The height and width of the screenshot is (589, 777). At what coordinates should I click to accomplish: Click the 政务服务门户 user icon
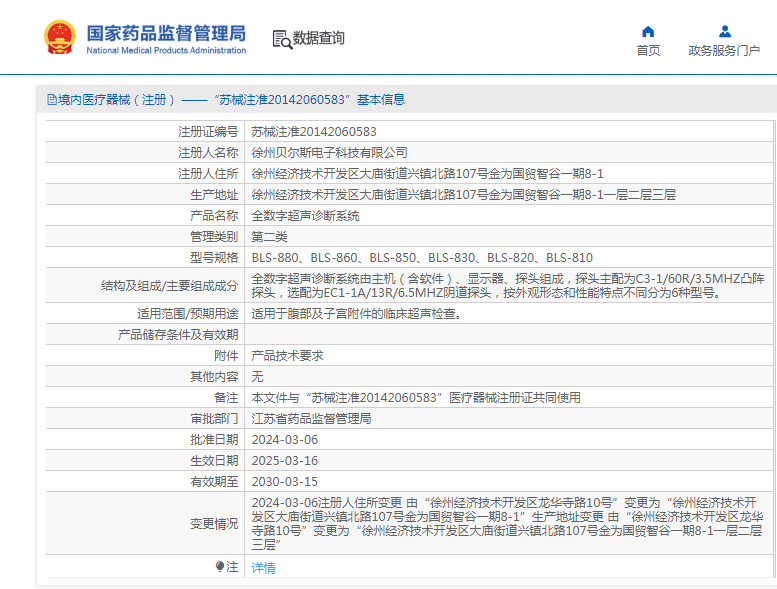[x=724, y=32]
